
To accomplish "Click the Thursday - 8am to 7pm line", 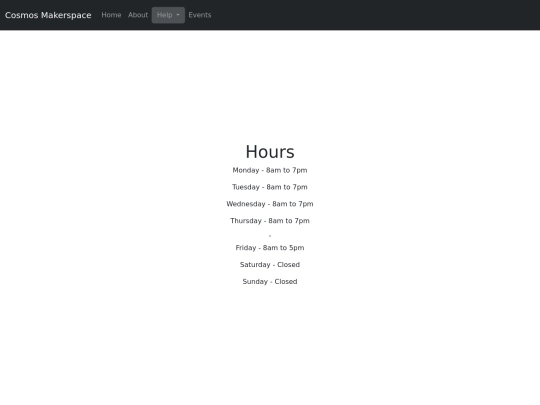I will pos(270,221).
